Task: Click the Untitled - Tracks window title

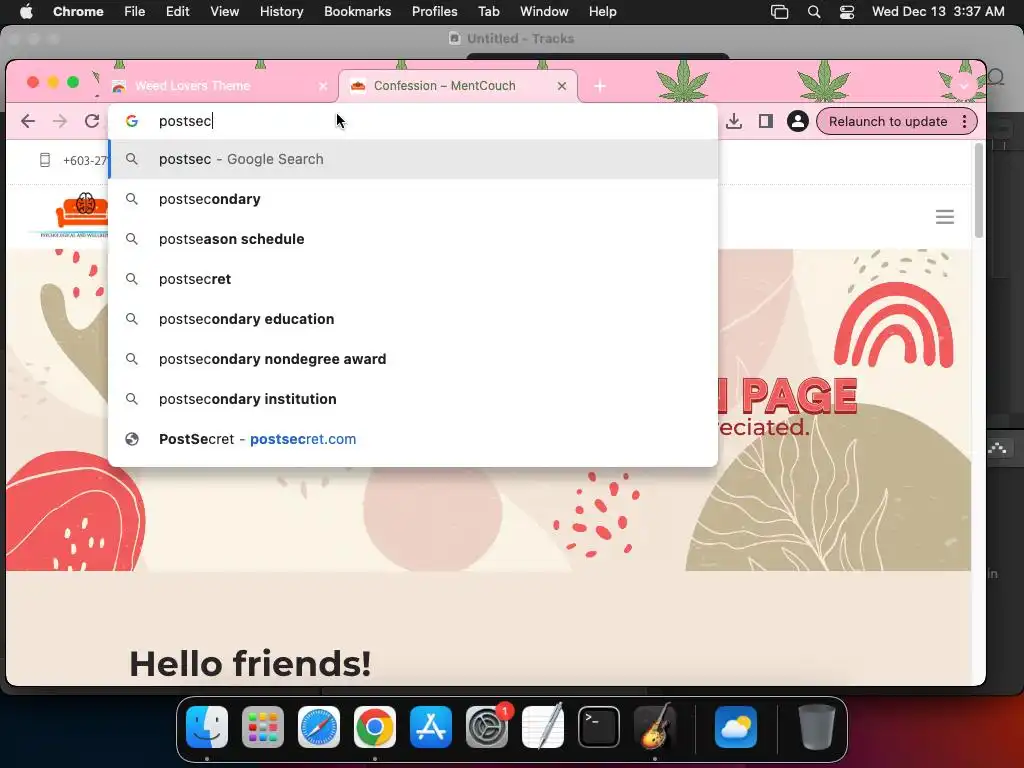Action: (520, 39)
